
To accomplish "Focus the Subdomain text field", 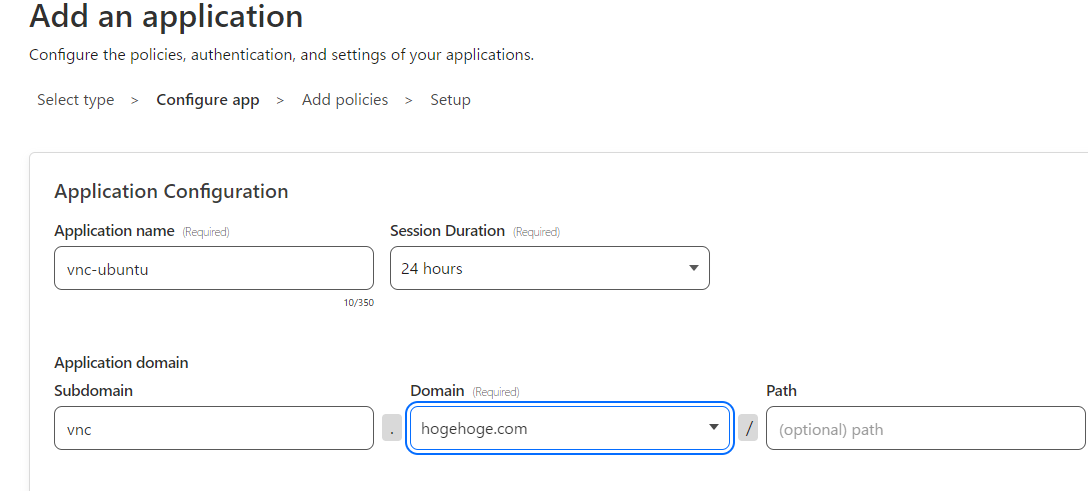I will [x=214, y=428].
